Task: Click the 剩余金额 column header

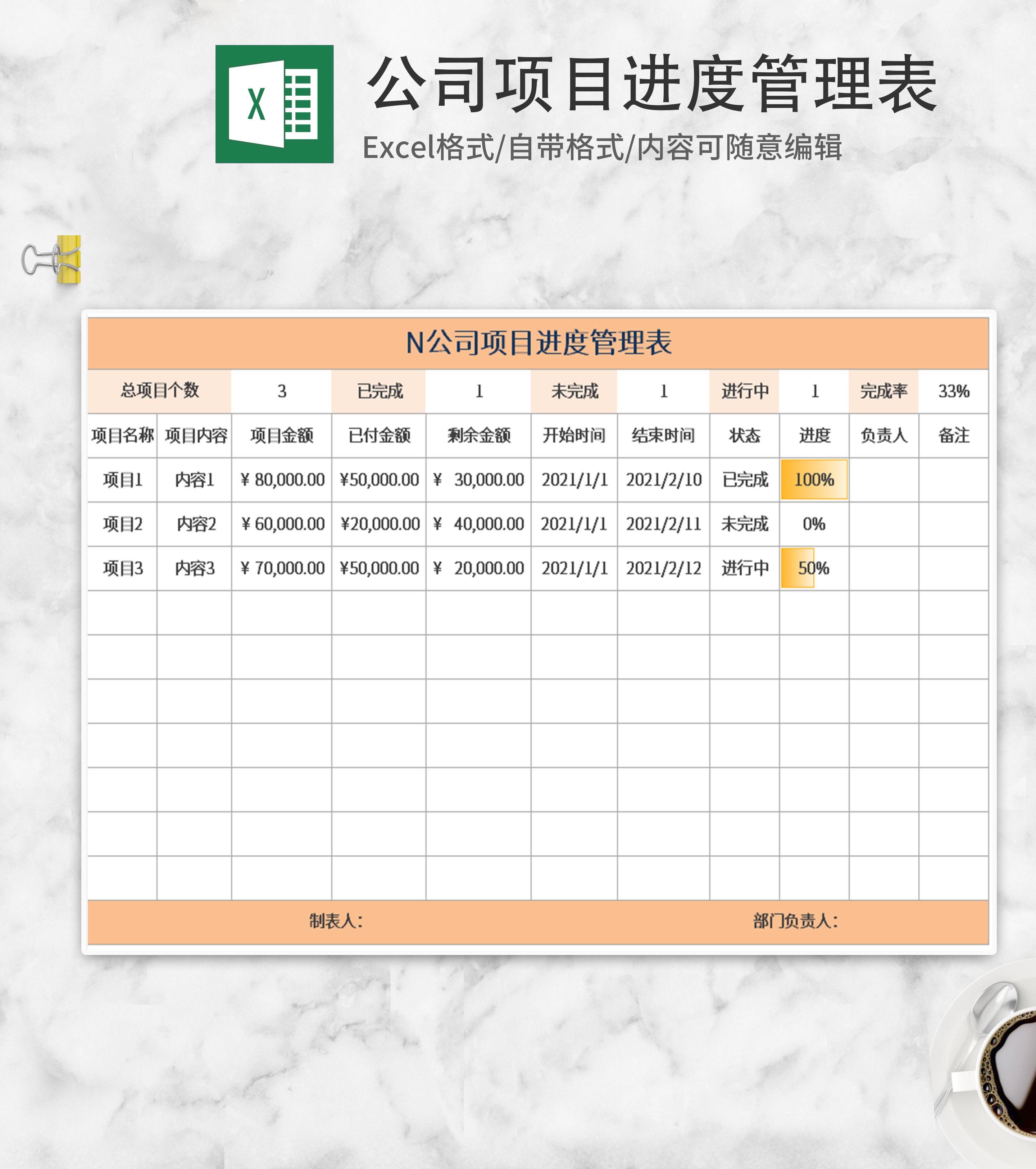Action: click(478, 436)
